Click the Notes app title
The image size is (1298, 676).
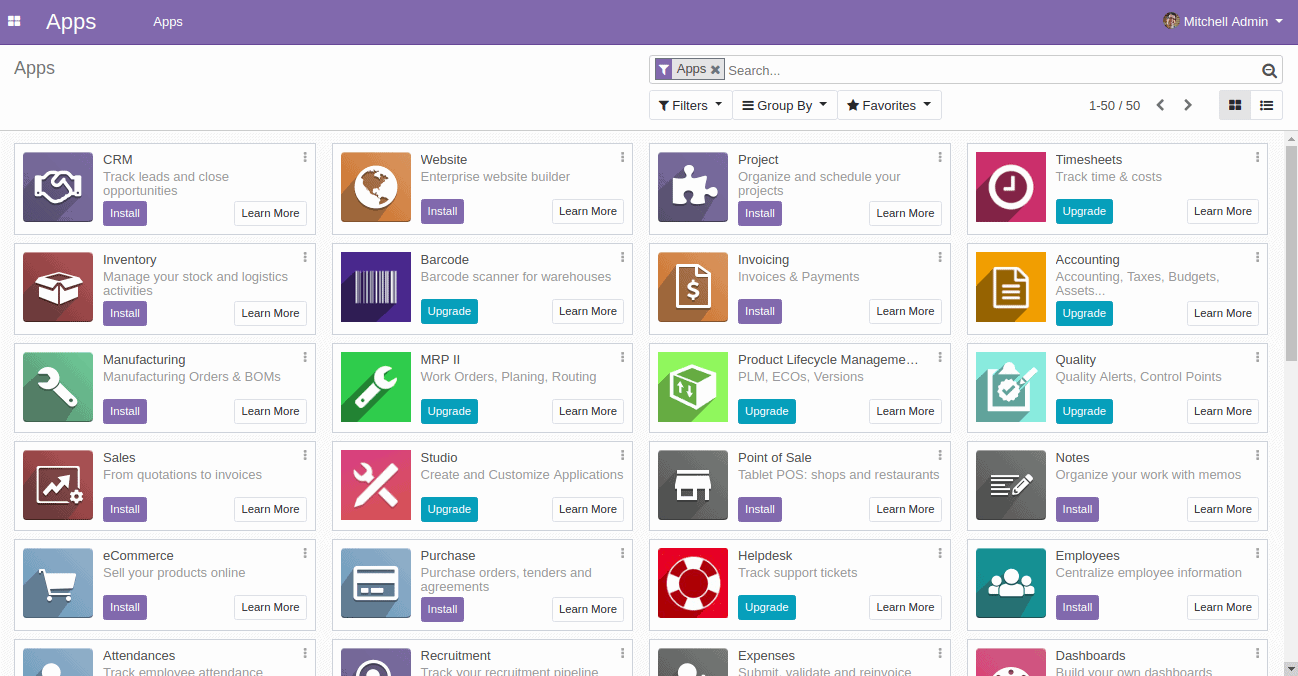[x=1072, y=458]
